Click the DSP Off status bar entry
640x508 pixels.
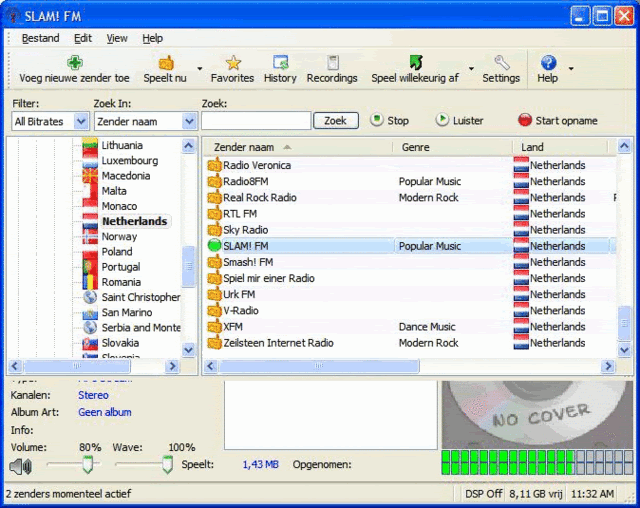(483, 494)
